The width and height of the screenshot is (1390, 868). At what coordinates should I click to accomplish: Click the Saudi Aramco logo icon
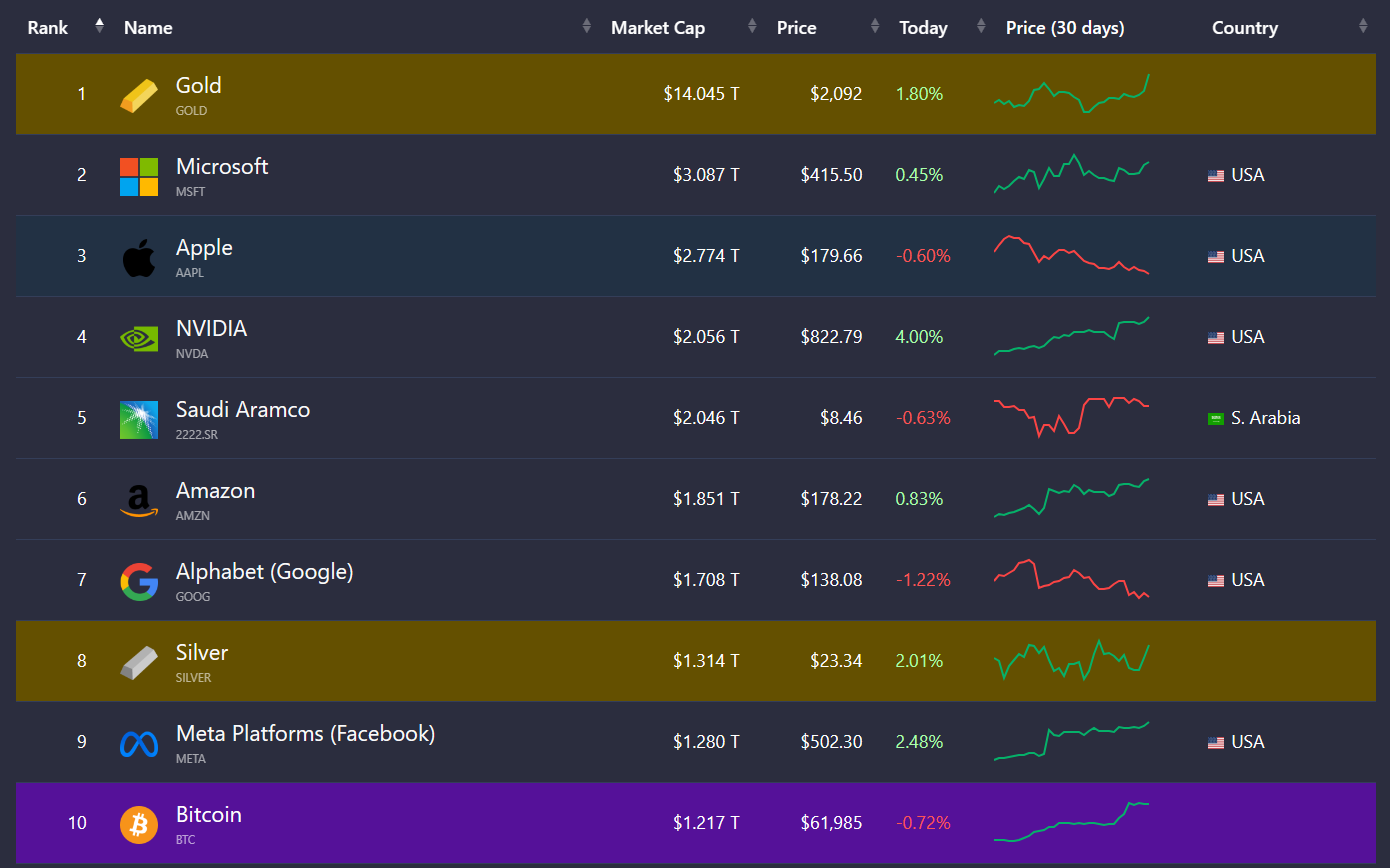139,419
